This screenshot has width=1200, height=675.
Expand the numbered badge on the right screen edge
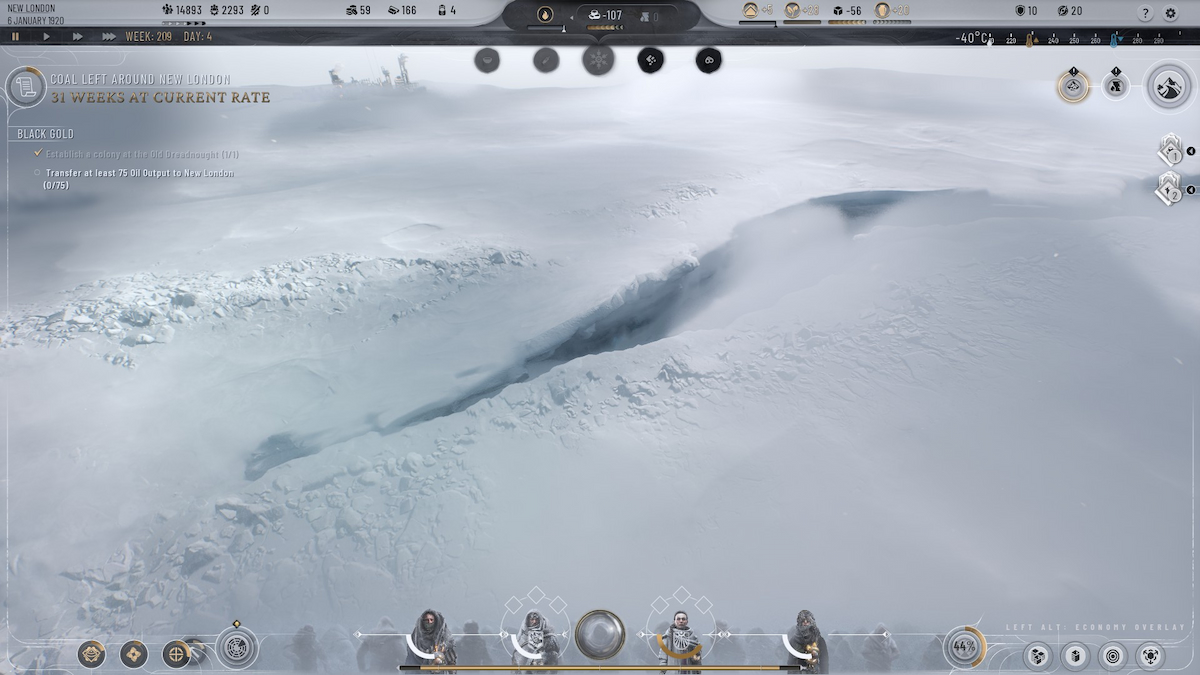(x=1189, y=150)
